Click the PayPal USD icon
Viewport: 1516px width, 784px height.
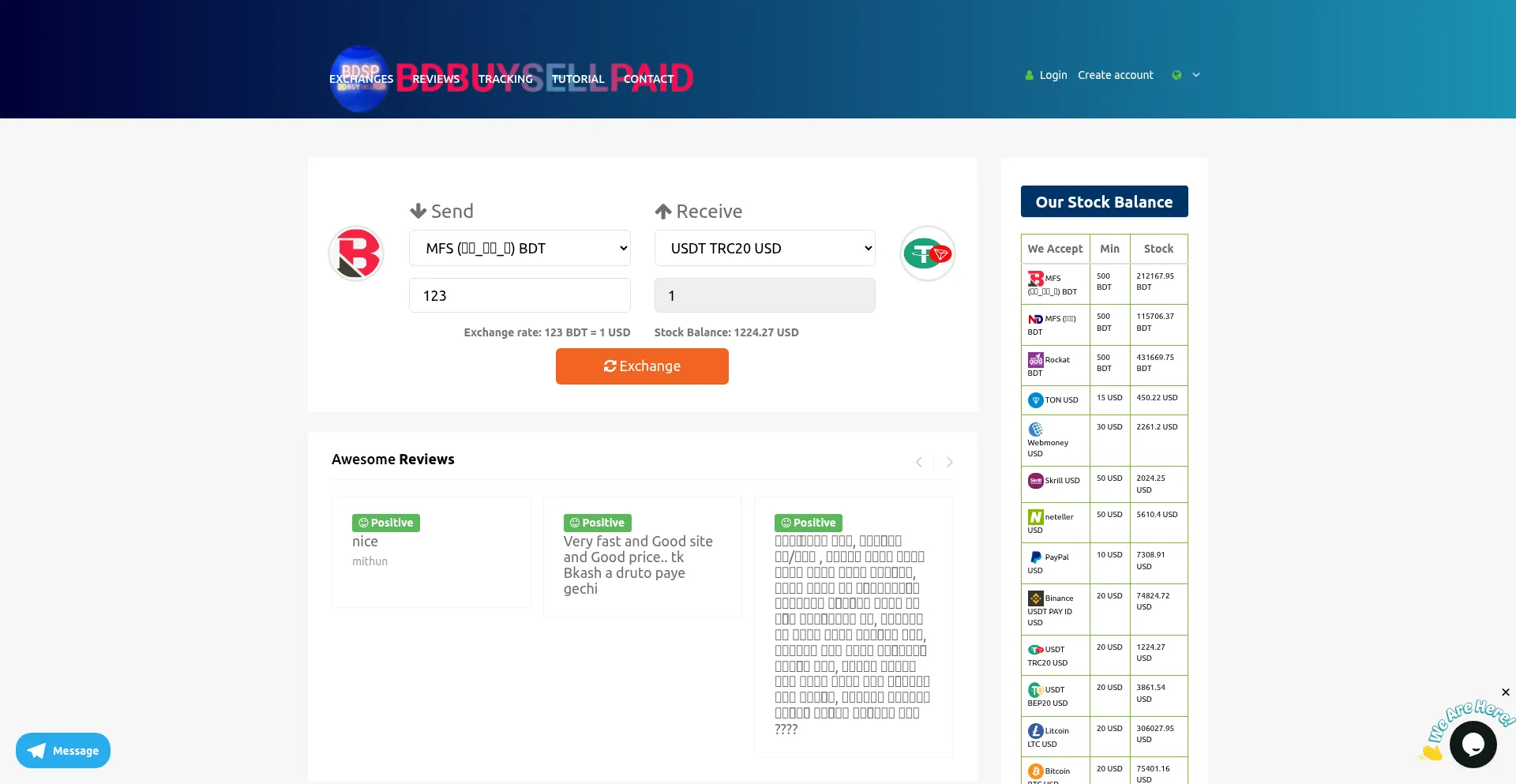(x=1035, y=557)
